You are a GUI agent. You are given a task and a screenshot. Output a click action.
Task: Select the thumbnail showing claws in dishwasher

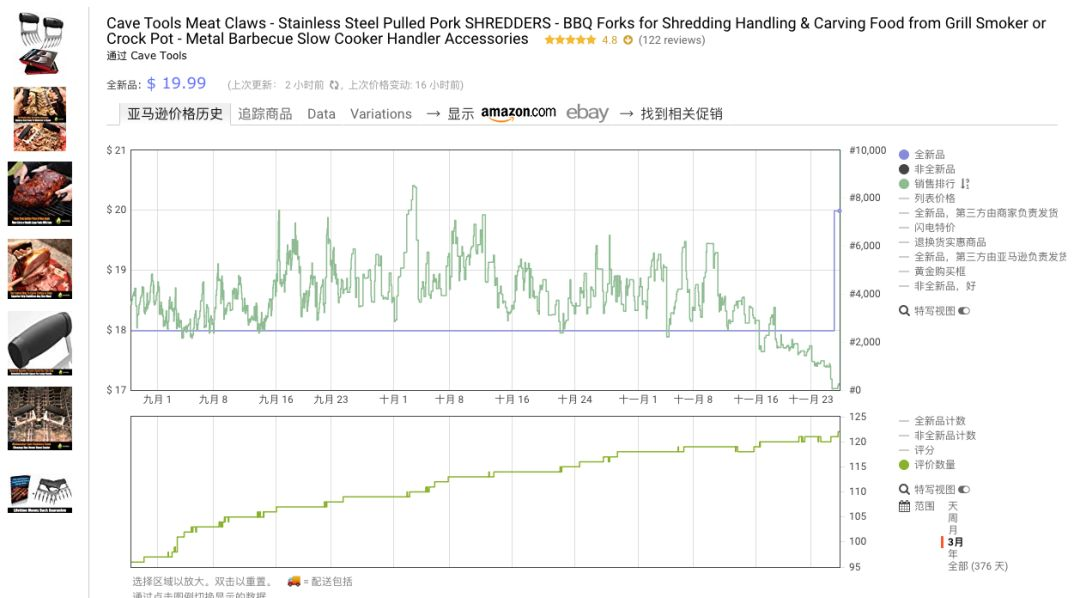40,418
